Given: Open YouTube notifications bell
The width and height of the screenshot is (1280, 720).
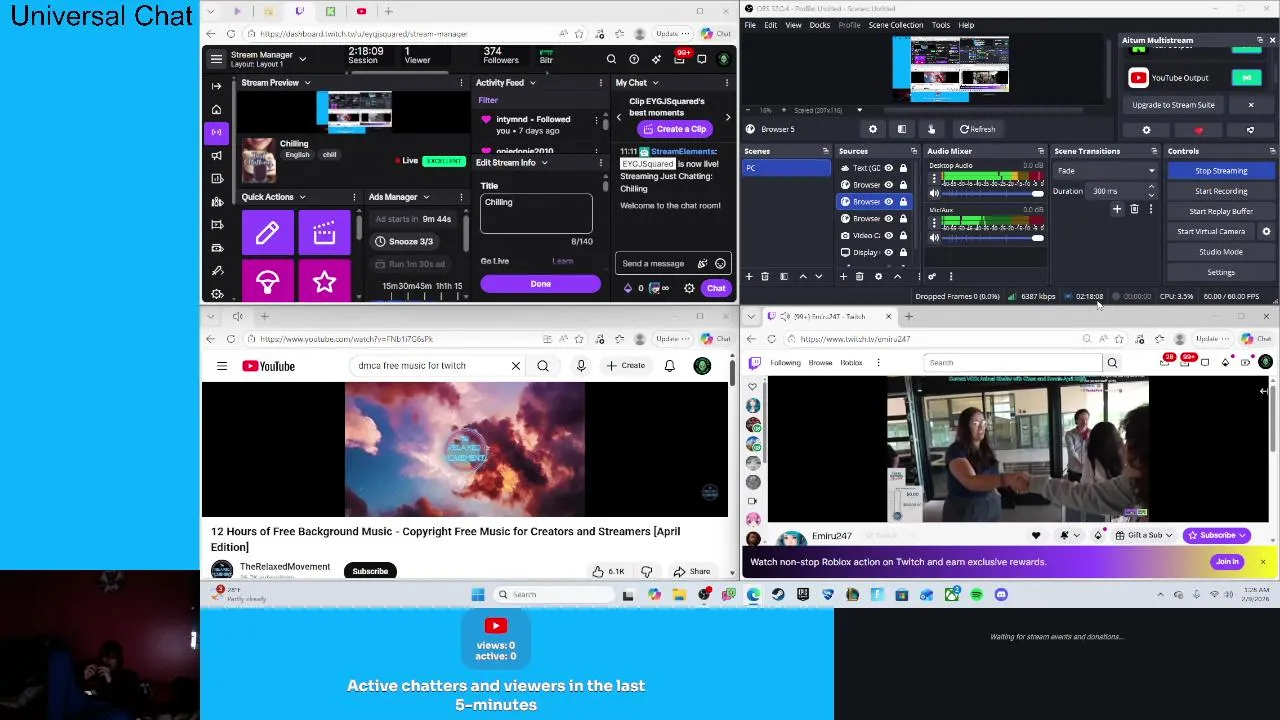Looking at the screenshot, I should (x=669, y=366).
